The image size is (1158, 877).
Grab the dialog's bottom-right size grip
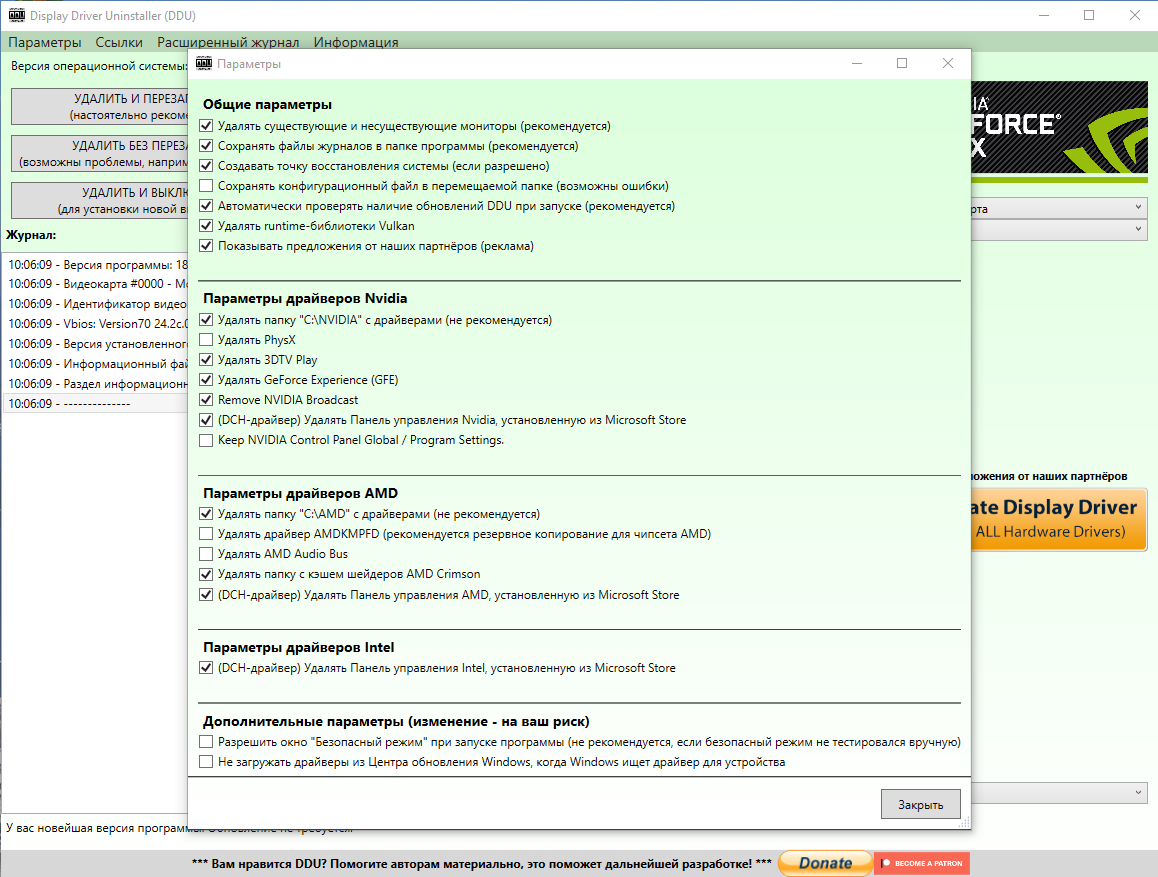964,822
